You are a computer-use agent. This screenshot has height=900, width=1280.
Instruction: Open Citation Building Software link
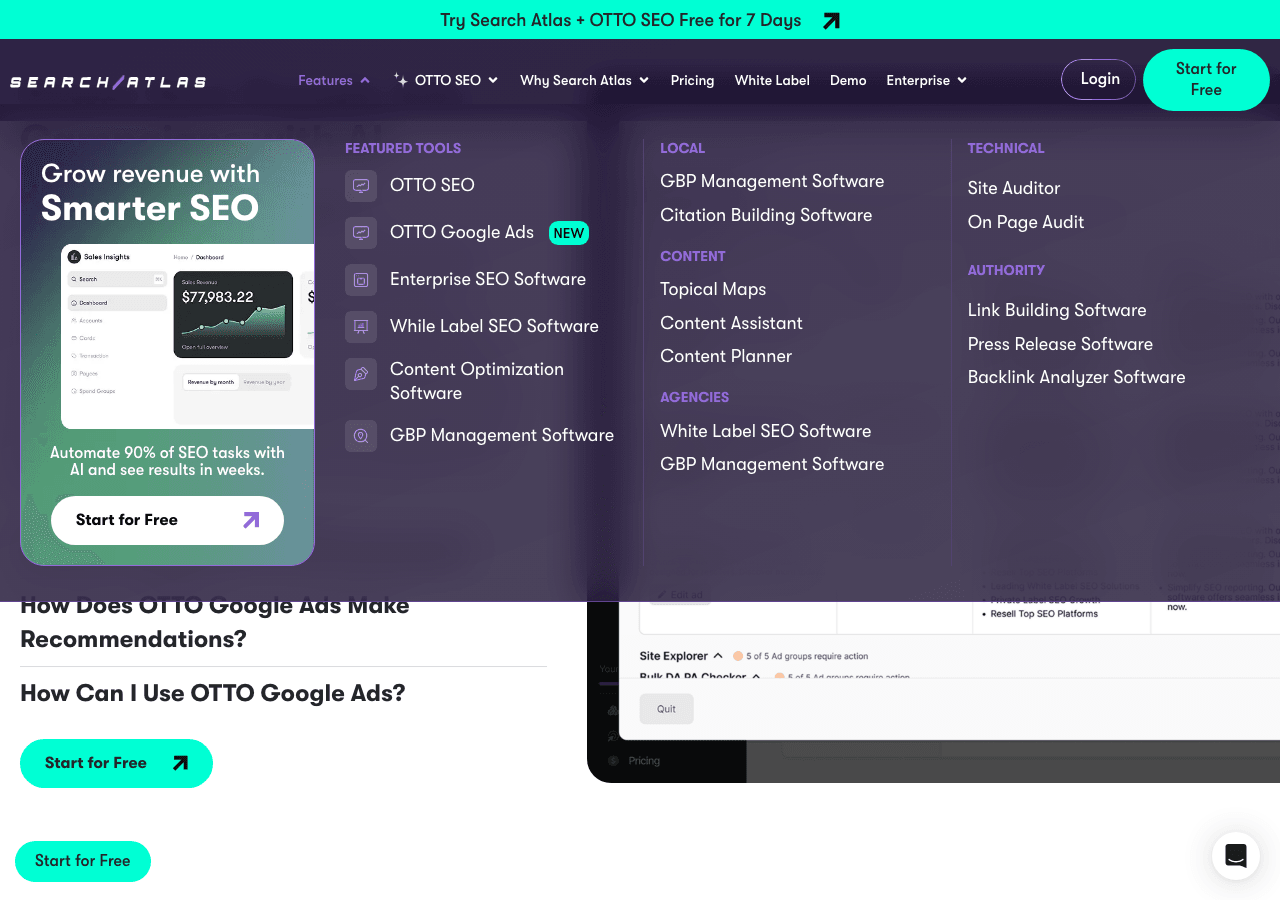pyautogui.click(x=766, y=215)
